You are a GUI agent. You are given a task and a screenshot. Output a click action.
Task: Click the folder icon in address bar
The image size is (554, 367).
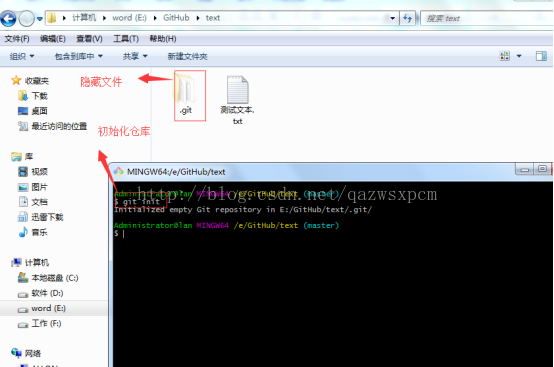click(x=52, y=18)
